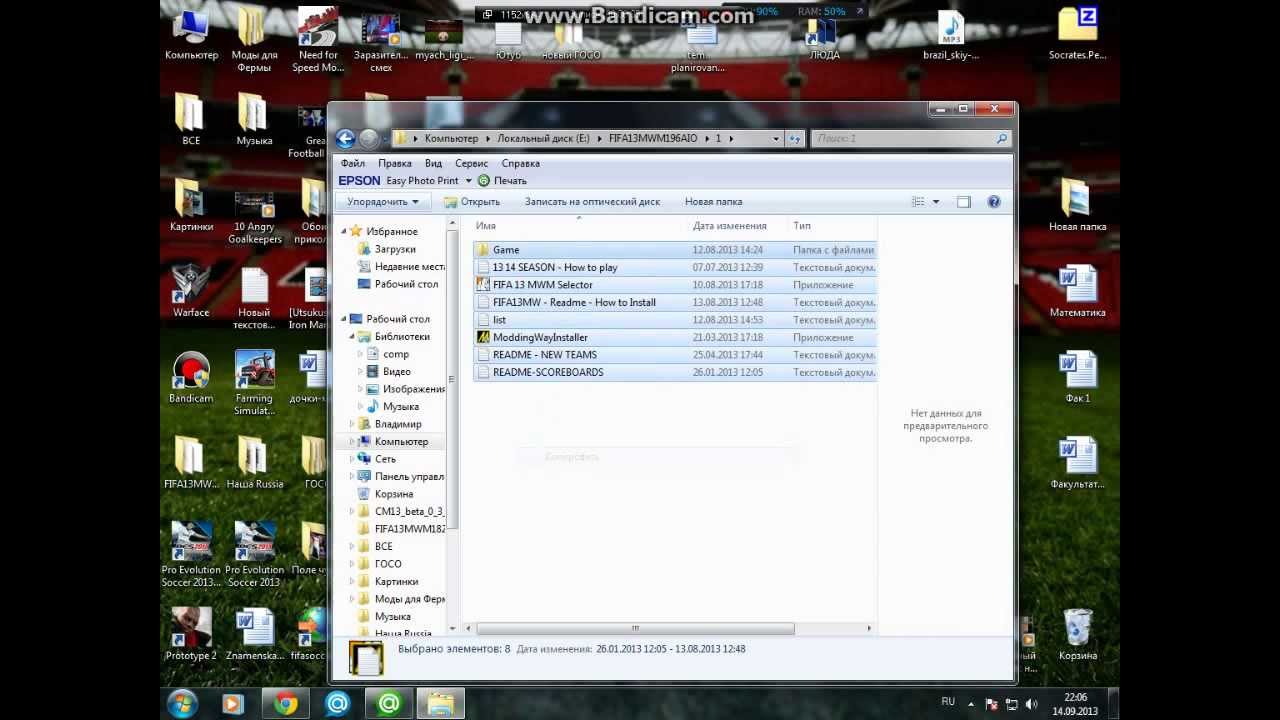
Task: Open Математика document on desktop
Action: [x=1077, y=291]
